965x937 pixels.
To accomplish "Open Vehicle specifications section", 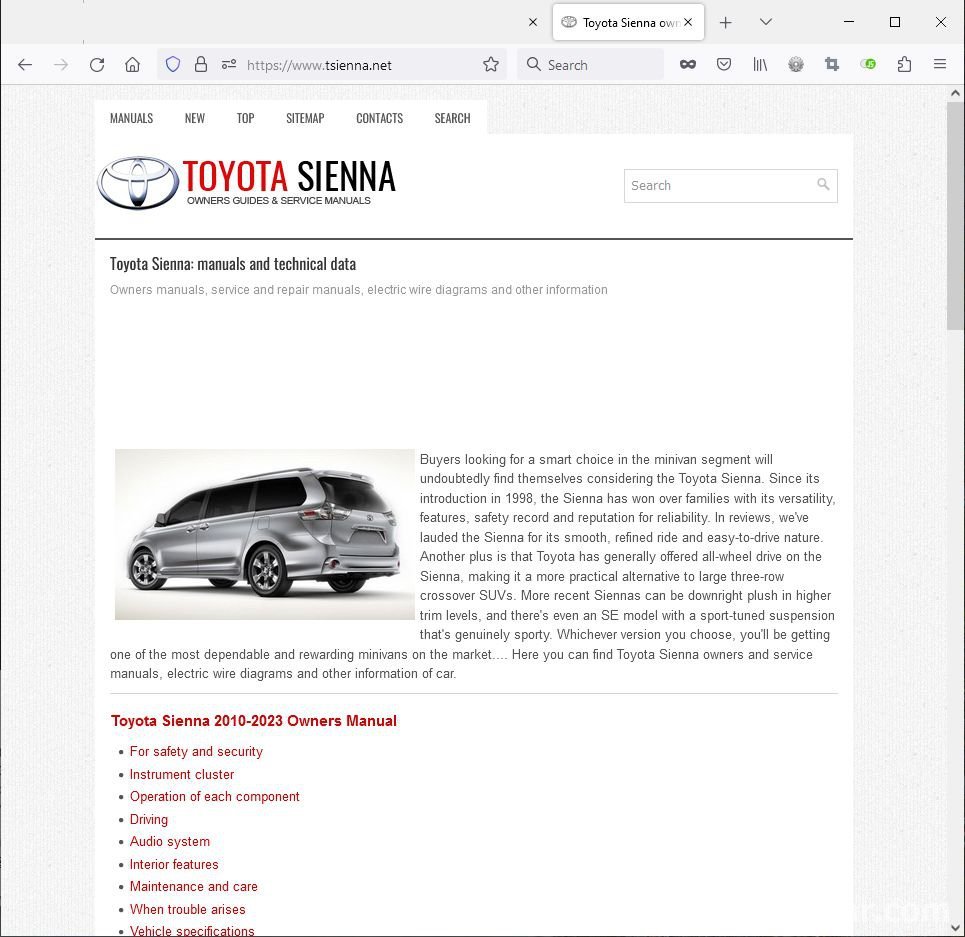I will (191, 931).
